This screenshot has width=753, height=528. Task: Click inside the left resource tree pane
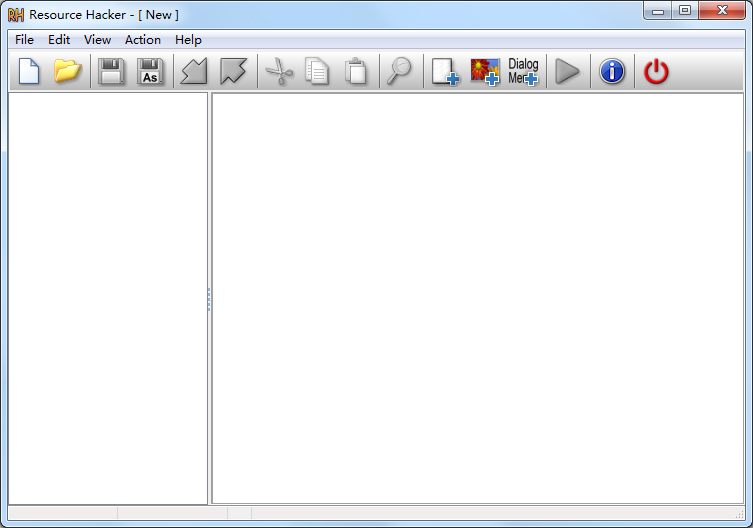(x=108, y=298)
